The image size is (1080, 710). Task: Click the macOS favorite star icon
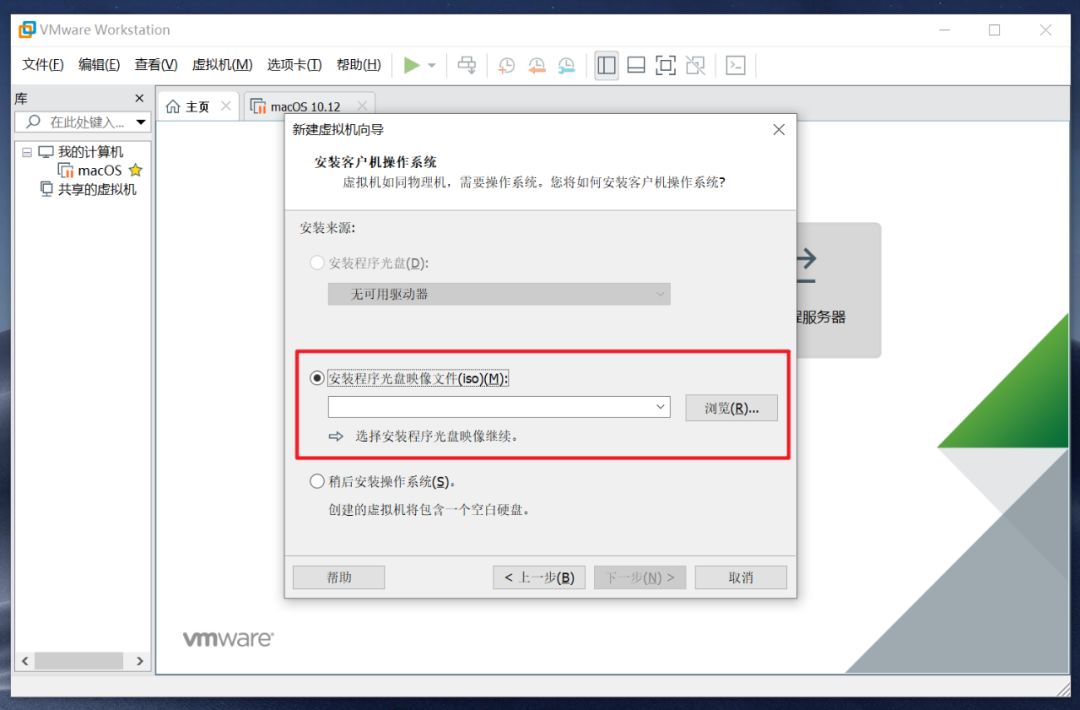click(x=136, y=170)
